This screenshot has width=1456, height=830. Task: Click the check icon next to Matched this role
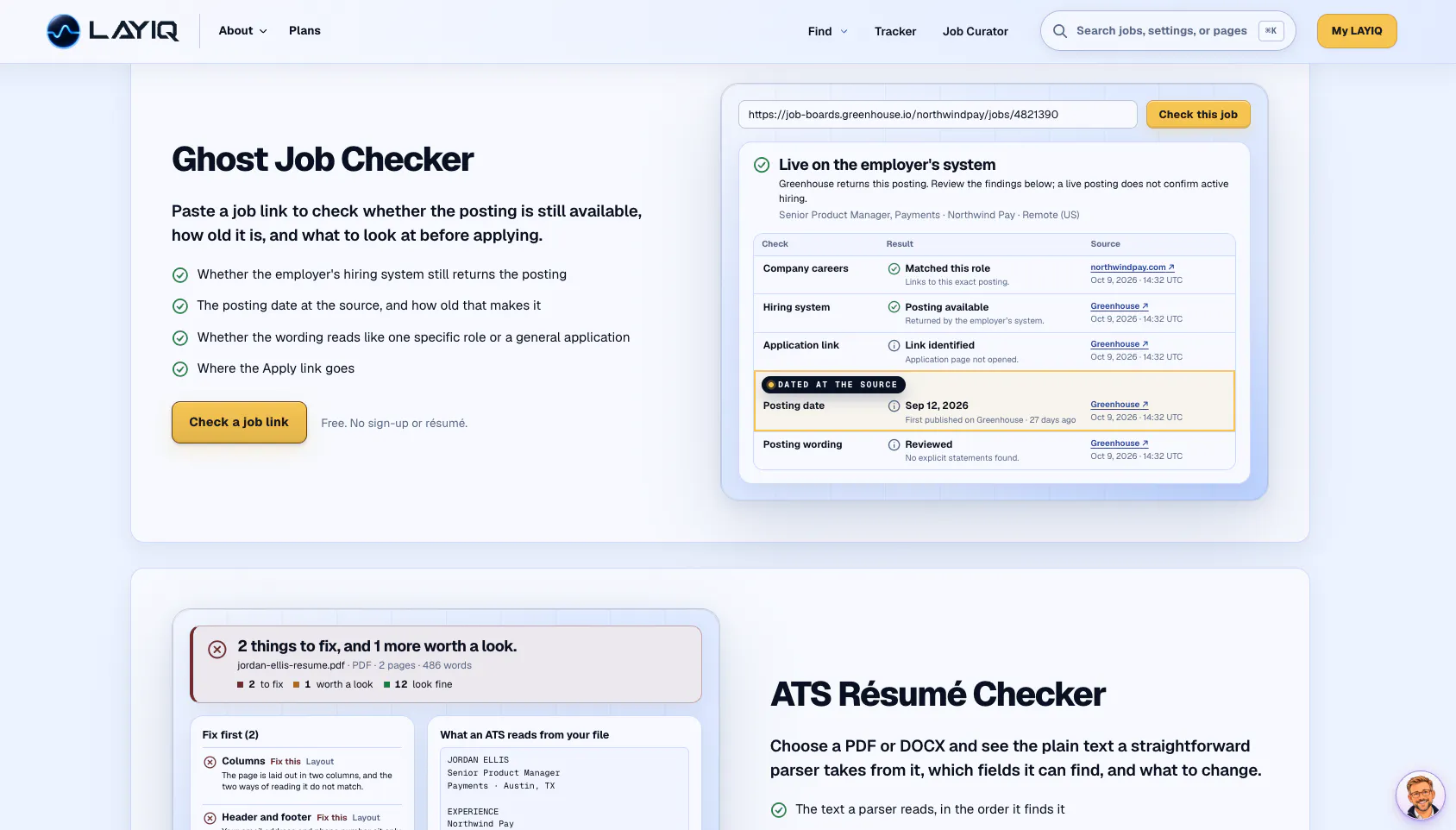pyautogui.click(x=894, y=268)
